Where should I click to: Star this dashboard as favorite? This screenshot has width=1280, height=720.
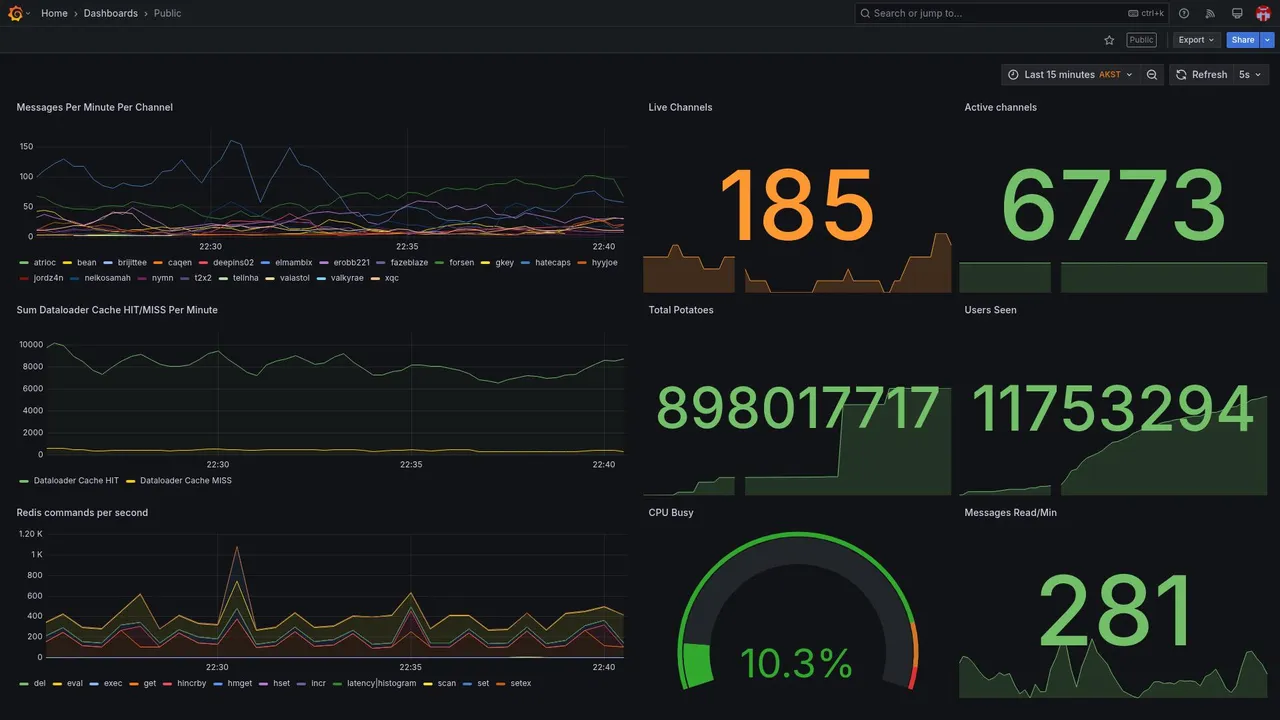[x=1109, y=40]
